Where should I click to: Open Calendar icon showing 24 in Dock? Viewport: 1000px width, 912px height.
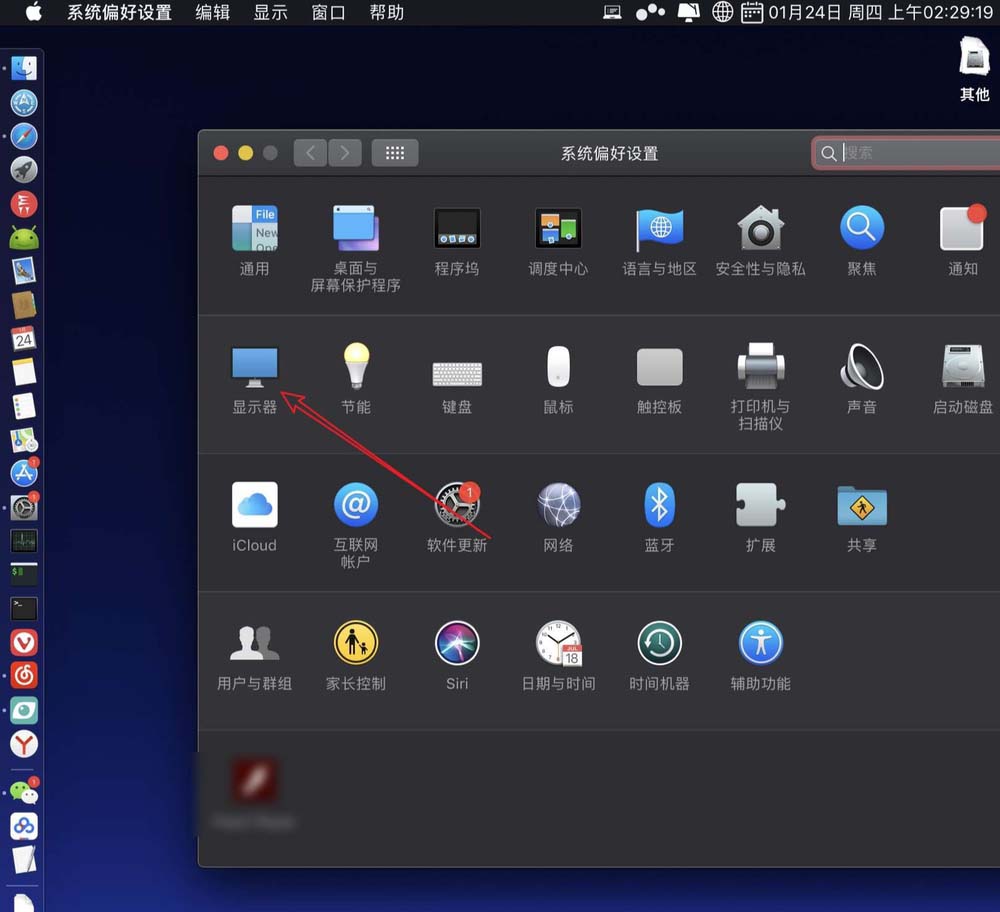click(24, 339)
